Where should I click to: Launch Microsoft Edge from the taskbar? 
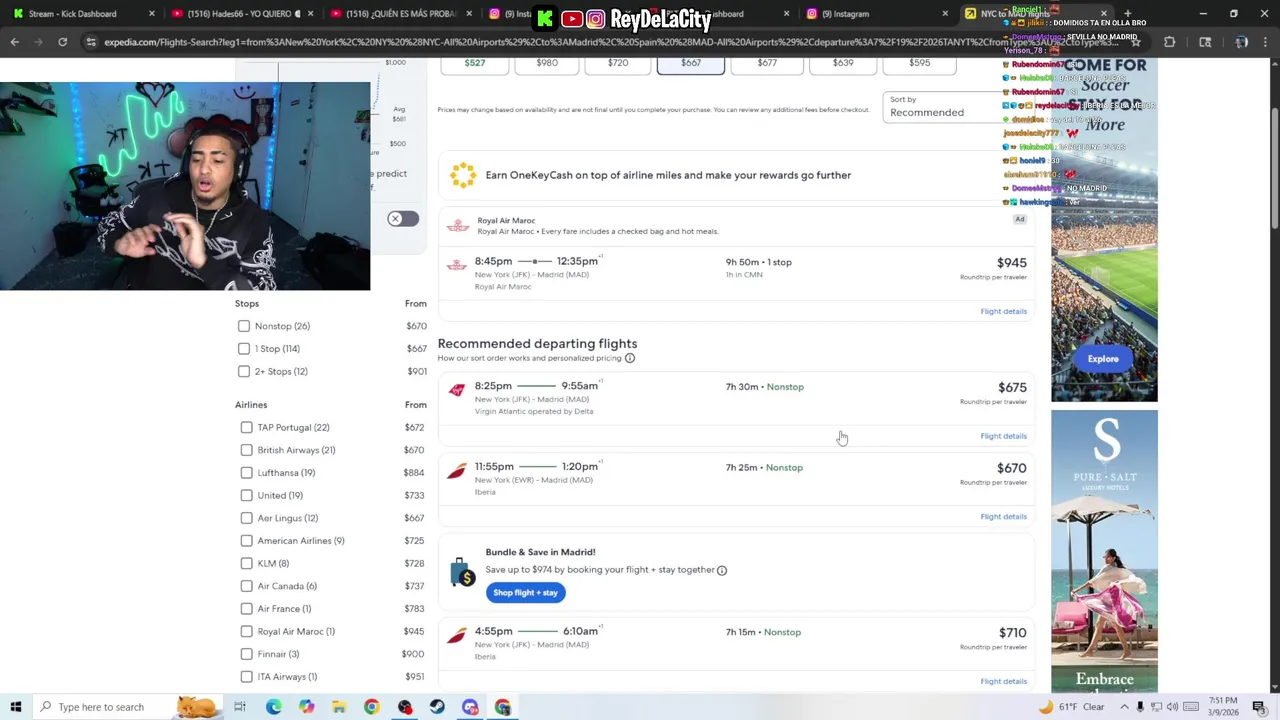[273, 707]
